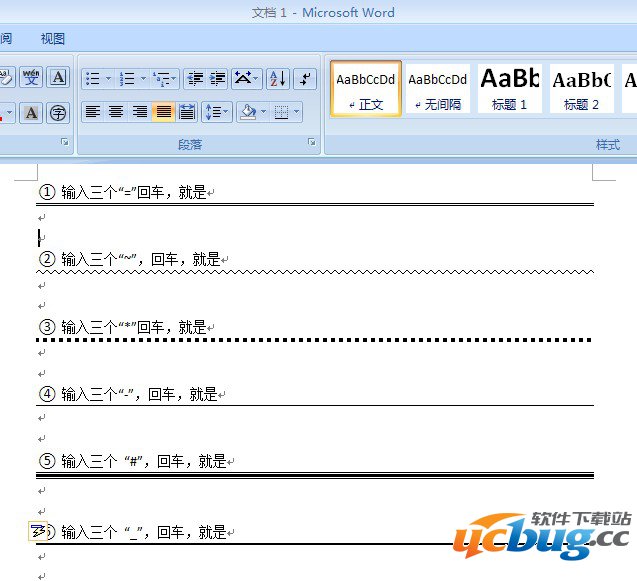Expand Asian Layout dropdown arrow
637x581 pixels.
click(x=256, y=78)
